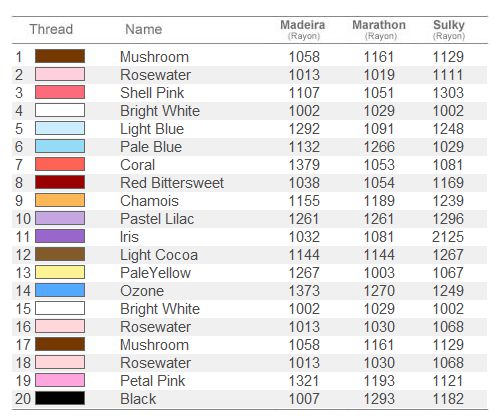Click the Name column header
Image resolution: width=500 pixels, height=420 pixels.
(144, 29)
